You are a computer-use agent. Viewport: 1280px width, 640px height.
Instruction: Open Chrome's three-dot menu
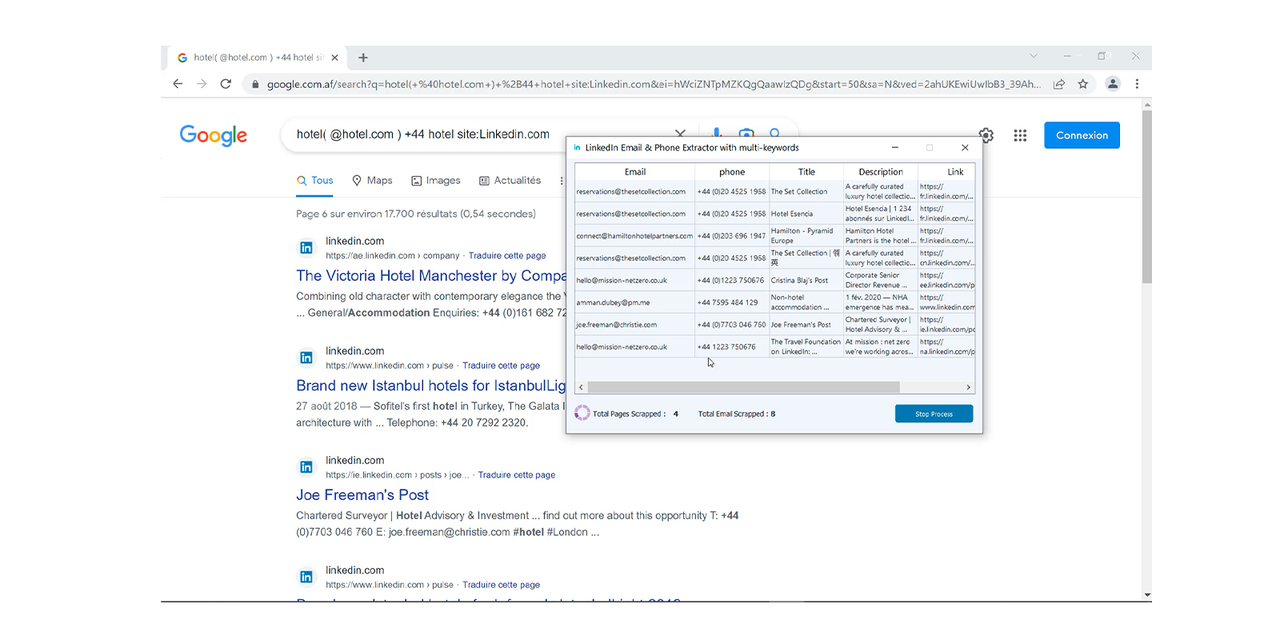tap(1137, 84)
